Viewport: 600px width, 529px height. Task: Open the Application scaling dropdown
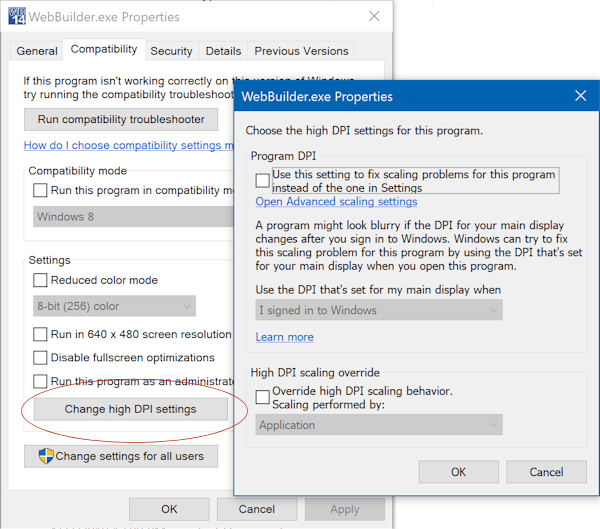coord(379,425)
